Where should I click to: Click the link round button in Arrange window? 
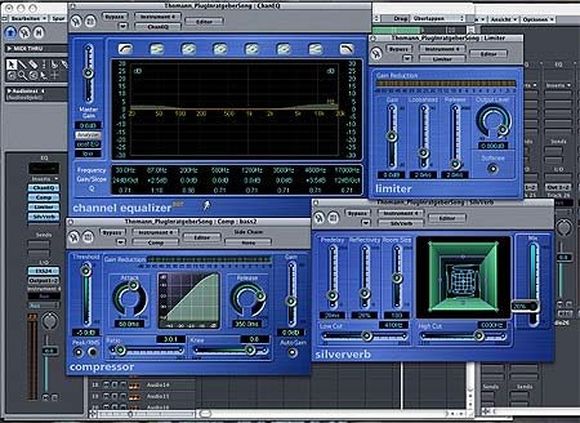[x=24, y=33]
